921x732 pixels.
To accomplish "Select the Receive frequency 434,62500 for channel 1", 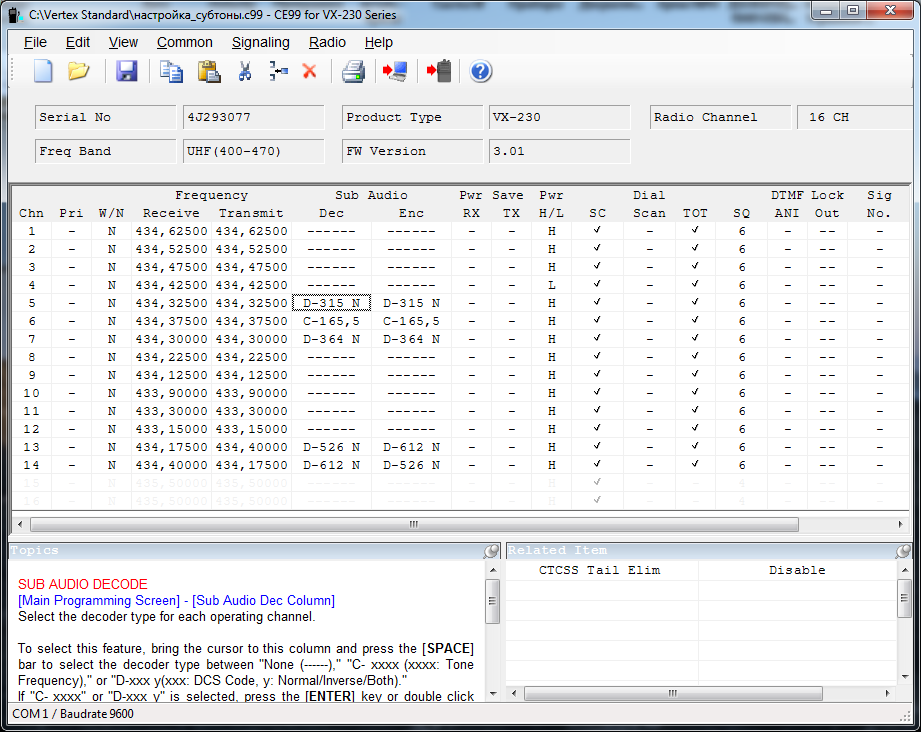I will [172, 231].
